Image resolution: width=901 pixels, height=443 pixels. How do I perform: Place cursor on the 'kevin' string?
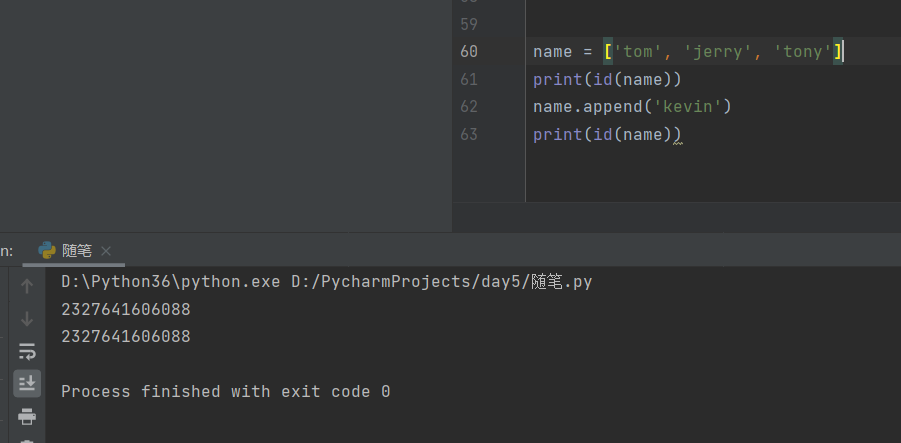(x=691, y=106)
